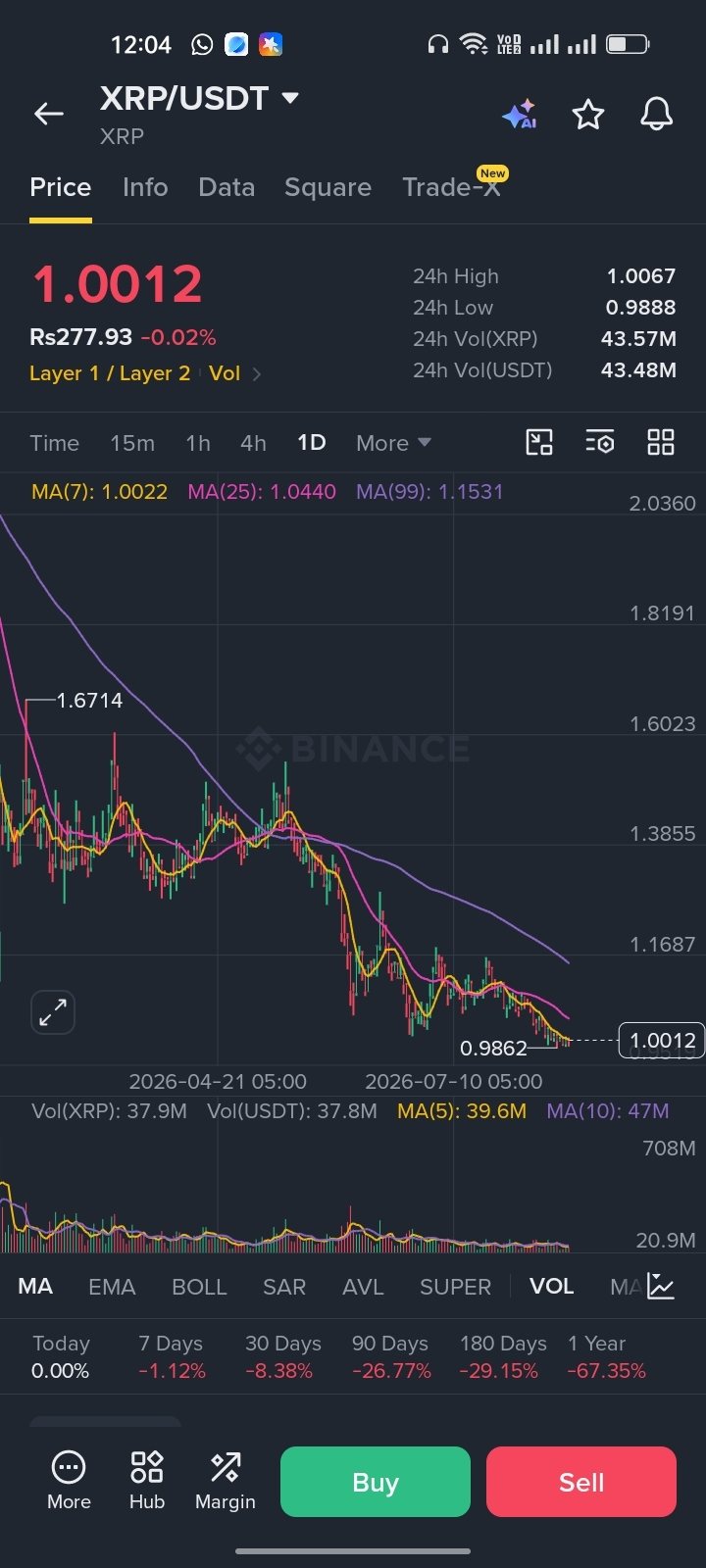
Task: Tap the 90 Days -26.77% performance
Action: click(390, 1356)
